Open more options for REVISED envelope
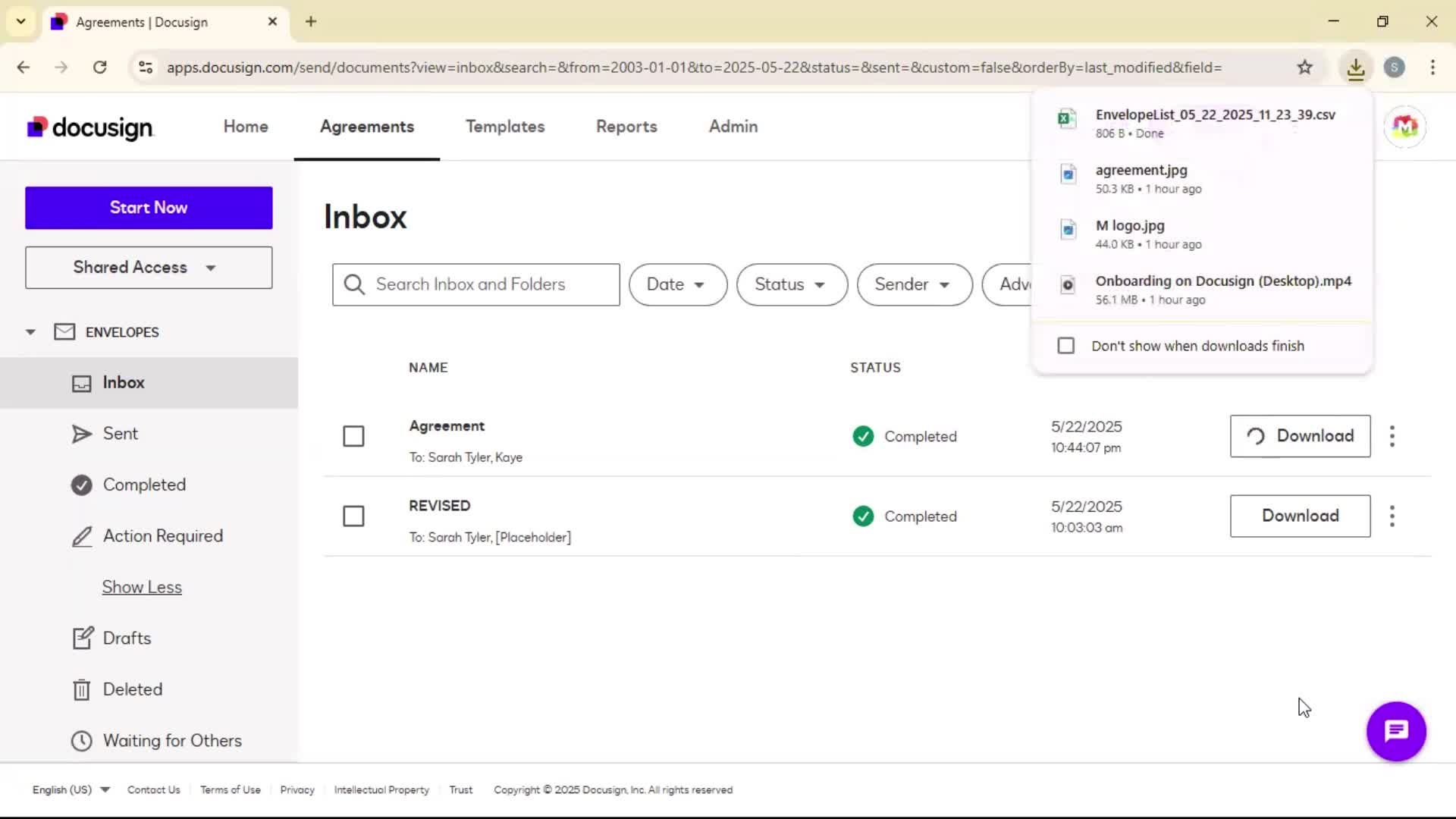Viewport: 1456px width, 819px height. (x=1392, y=516)
